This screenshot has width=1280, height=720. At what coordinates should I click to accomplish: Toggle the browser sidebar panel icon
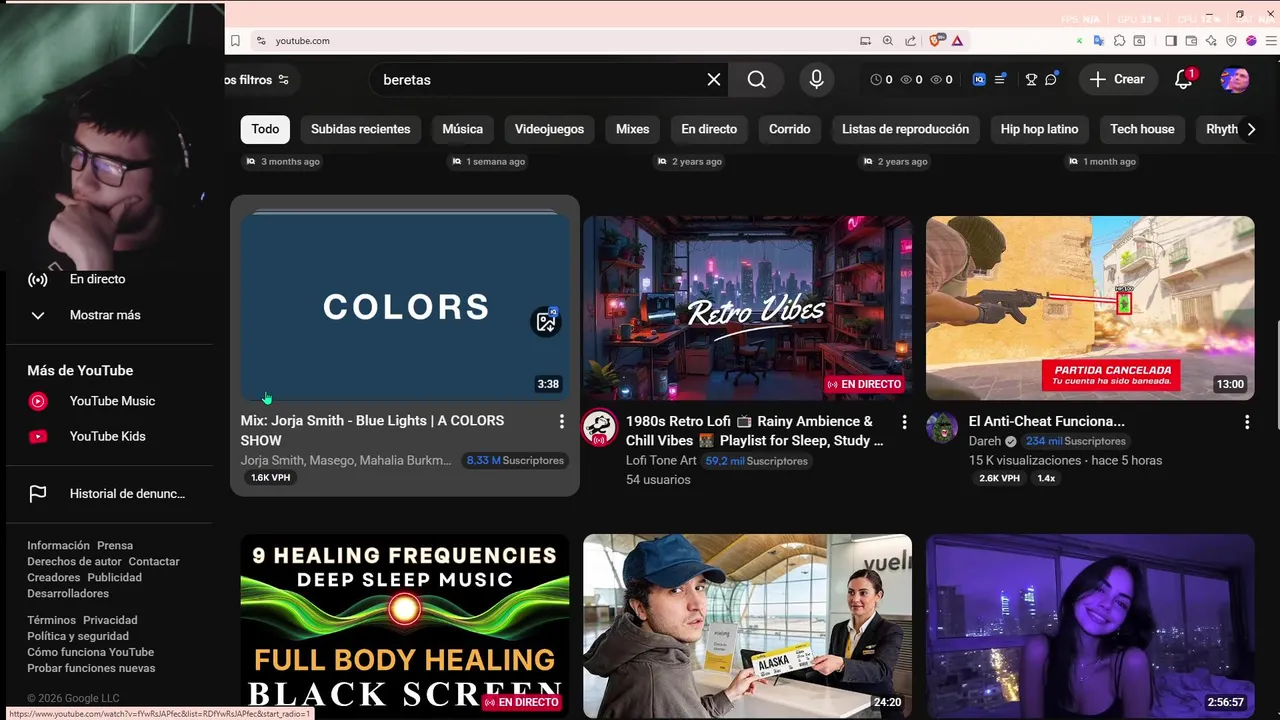1171,41
